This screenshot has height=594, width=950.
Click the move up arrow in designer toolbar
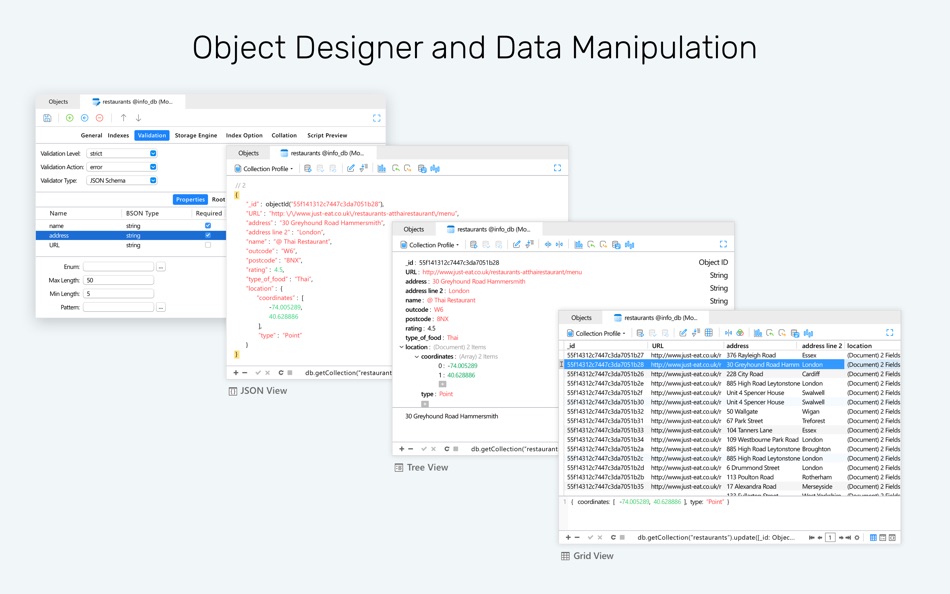124,118
